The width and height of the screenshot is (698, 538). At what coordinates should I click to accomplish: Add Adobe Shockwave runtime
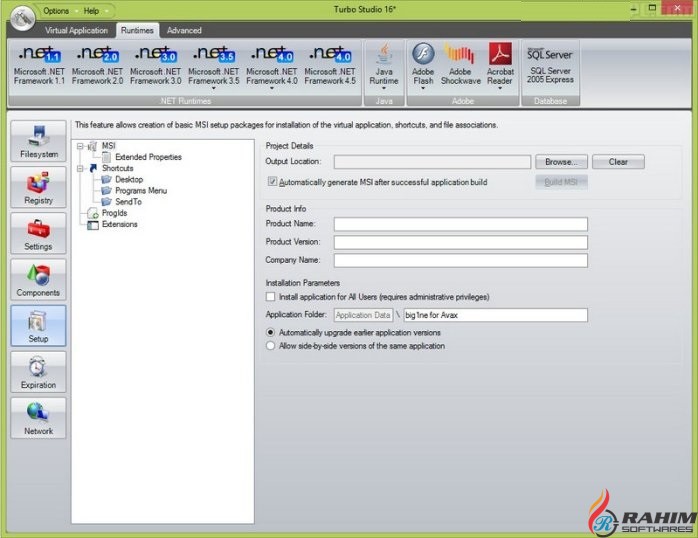coord(461,65)
